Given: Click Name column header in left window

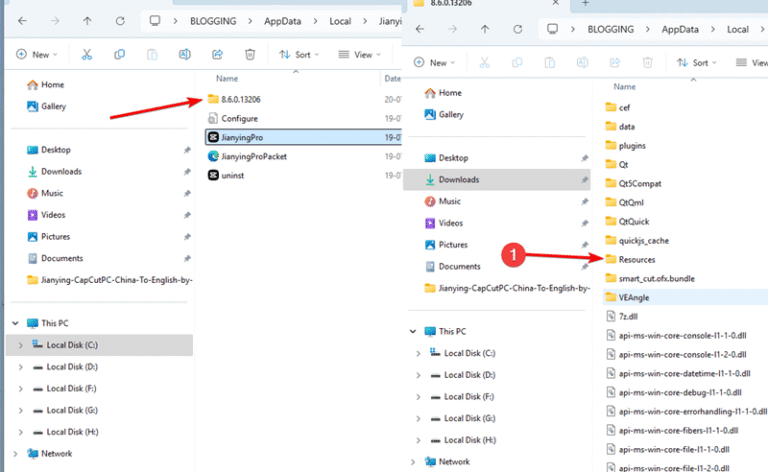Looking at the screenshot, I should 227,78.
